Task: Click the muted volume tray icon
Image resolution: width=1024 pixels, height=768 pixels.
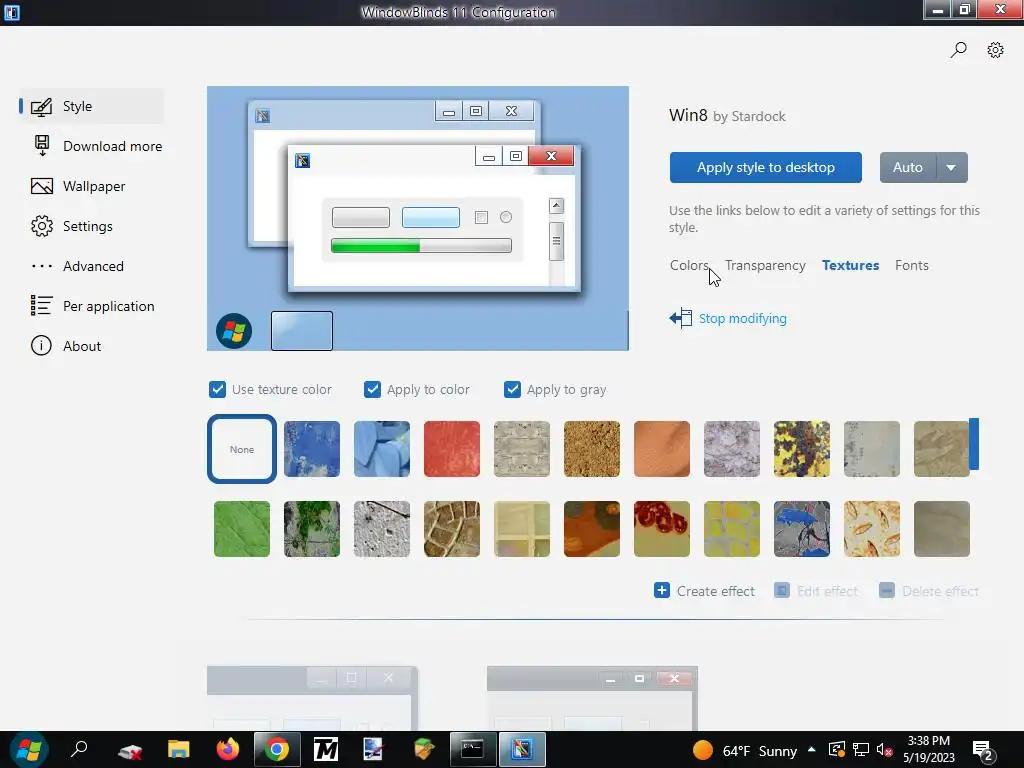Action: click(x=884, y=750)
